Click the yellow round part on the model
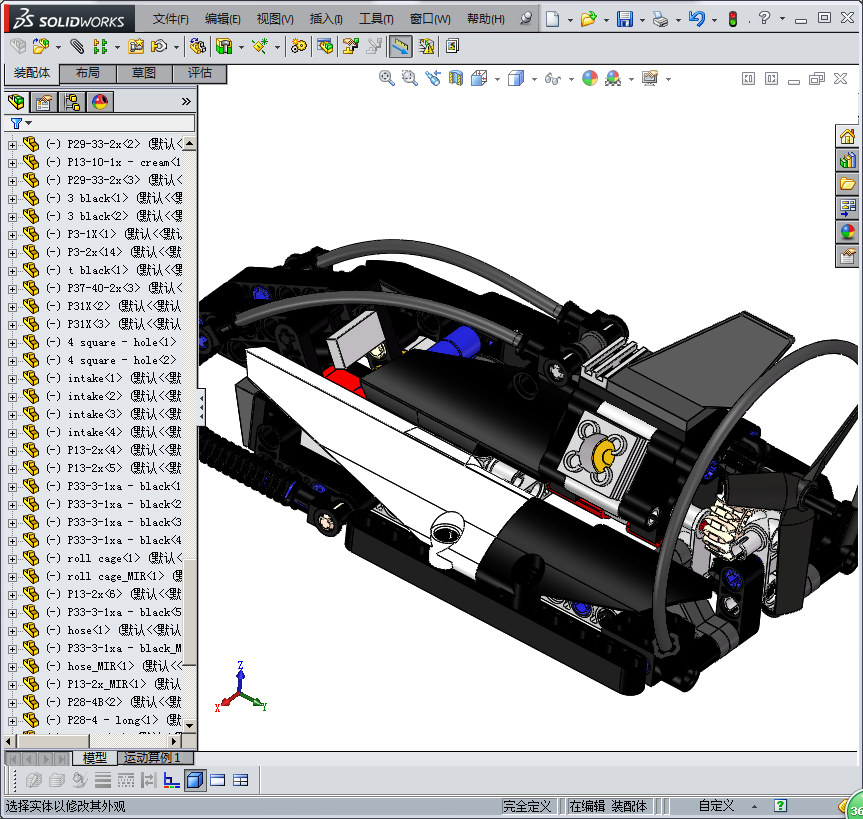The height and width of the screenshot is (819, 863). 604,455
